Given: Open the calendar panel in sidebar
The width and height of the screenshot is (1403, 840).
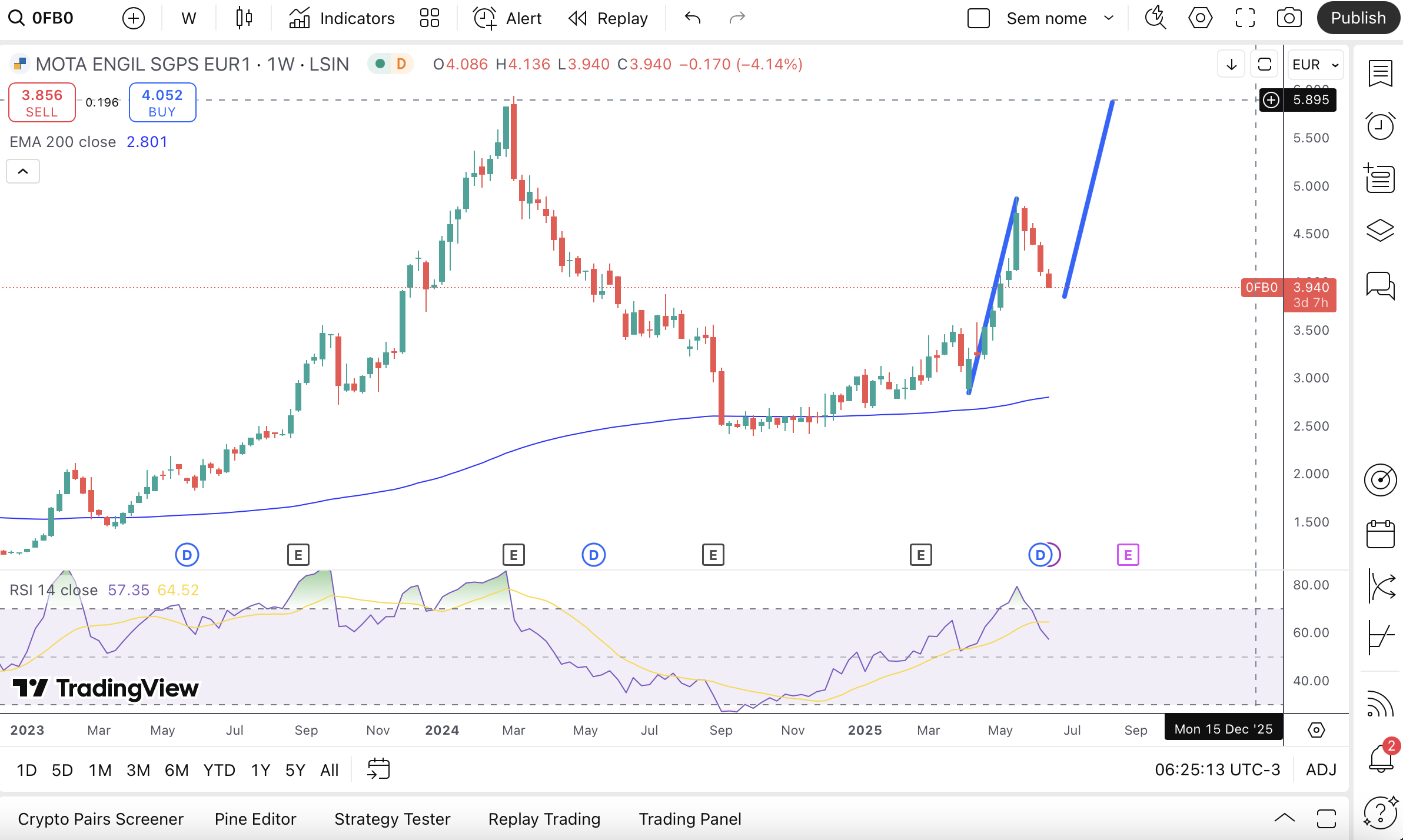Looking at the screenshot, I should (x=1380, y=534).
